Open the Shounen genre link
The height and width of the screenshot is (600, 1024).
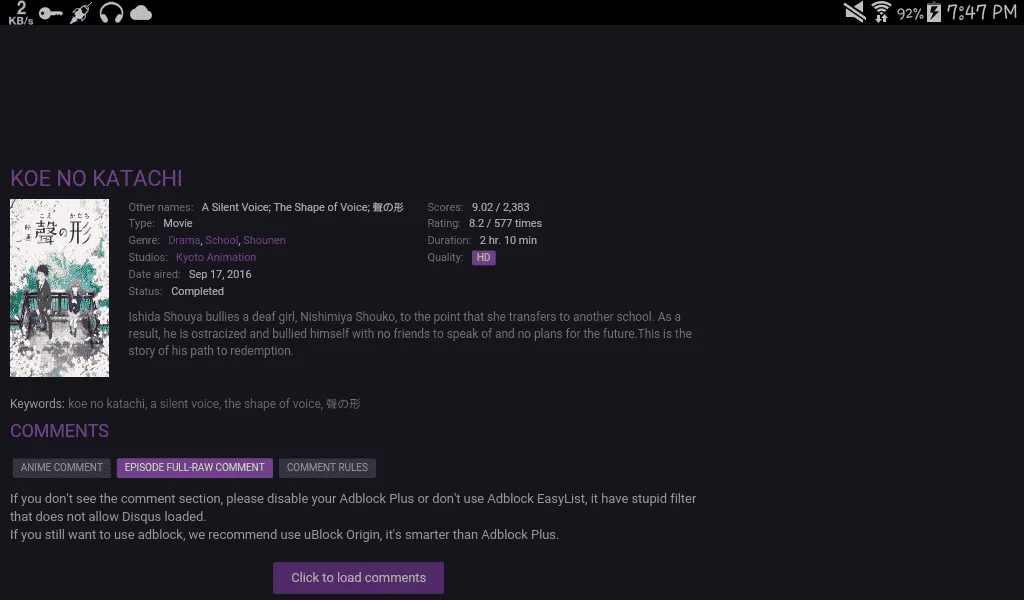(x=264, y=240)
